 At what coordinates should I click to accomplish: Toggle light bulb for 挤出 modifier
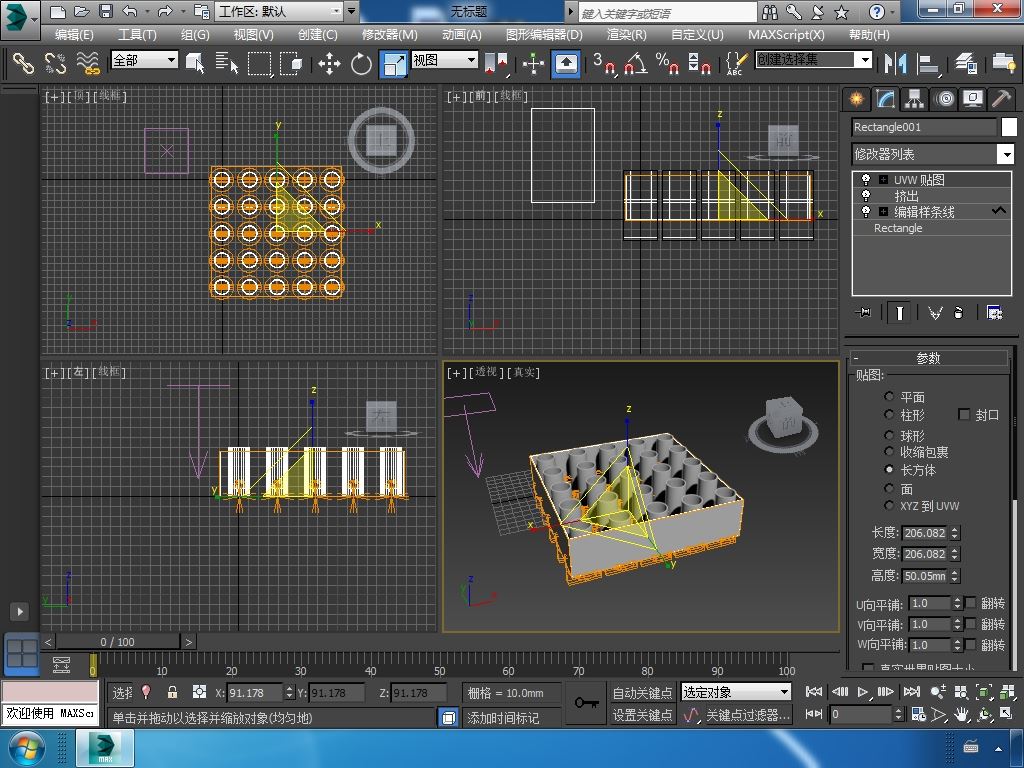865,196
